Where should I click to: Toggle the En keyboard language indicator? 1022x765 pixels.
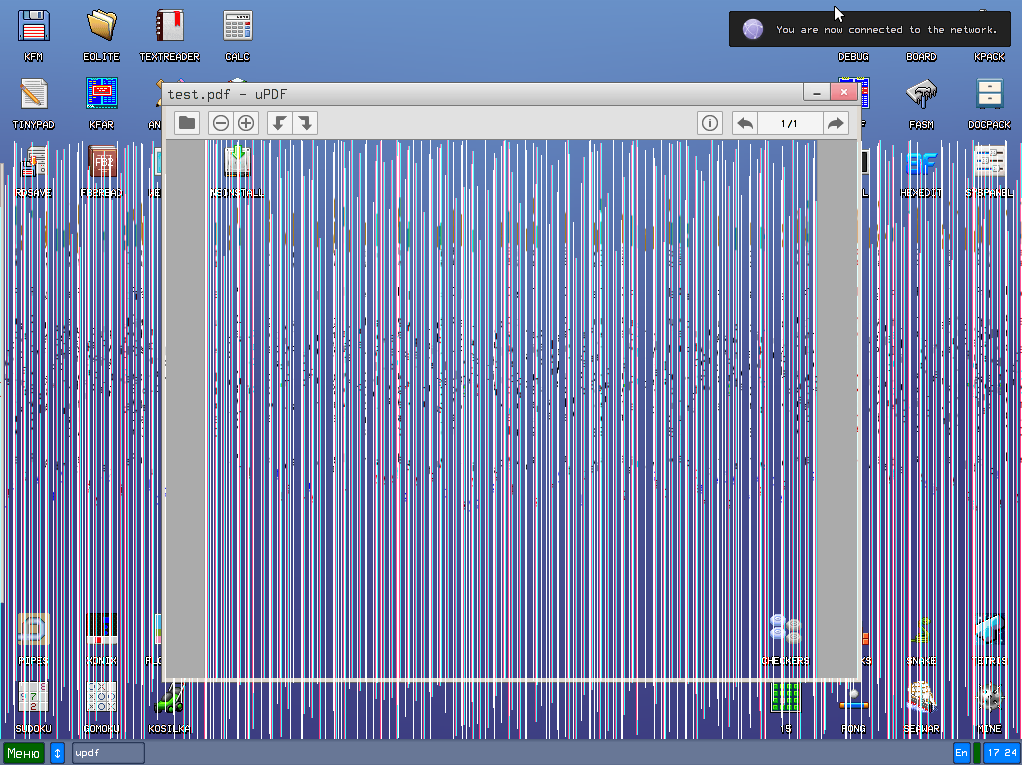[961, 753]
